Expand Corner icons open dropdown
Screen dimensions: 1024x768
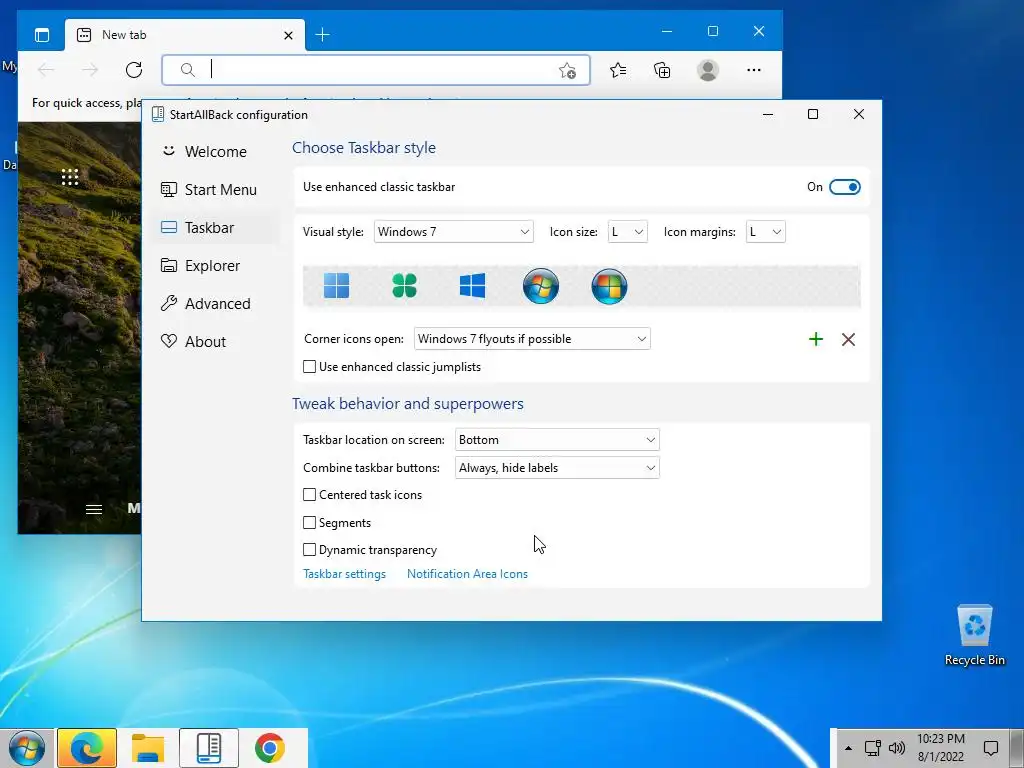coord(532,339)
